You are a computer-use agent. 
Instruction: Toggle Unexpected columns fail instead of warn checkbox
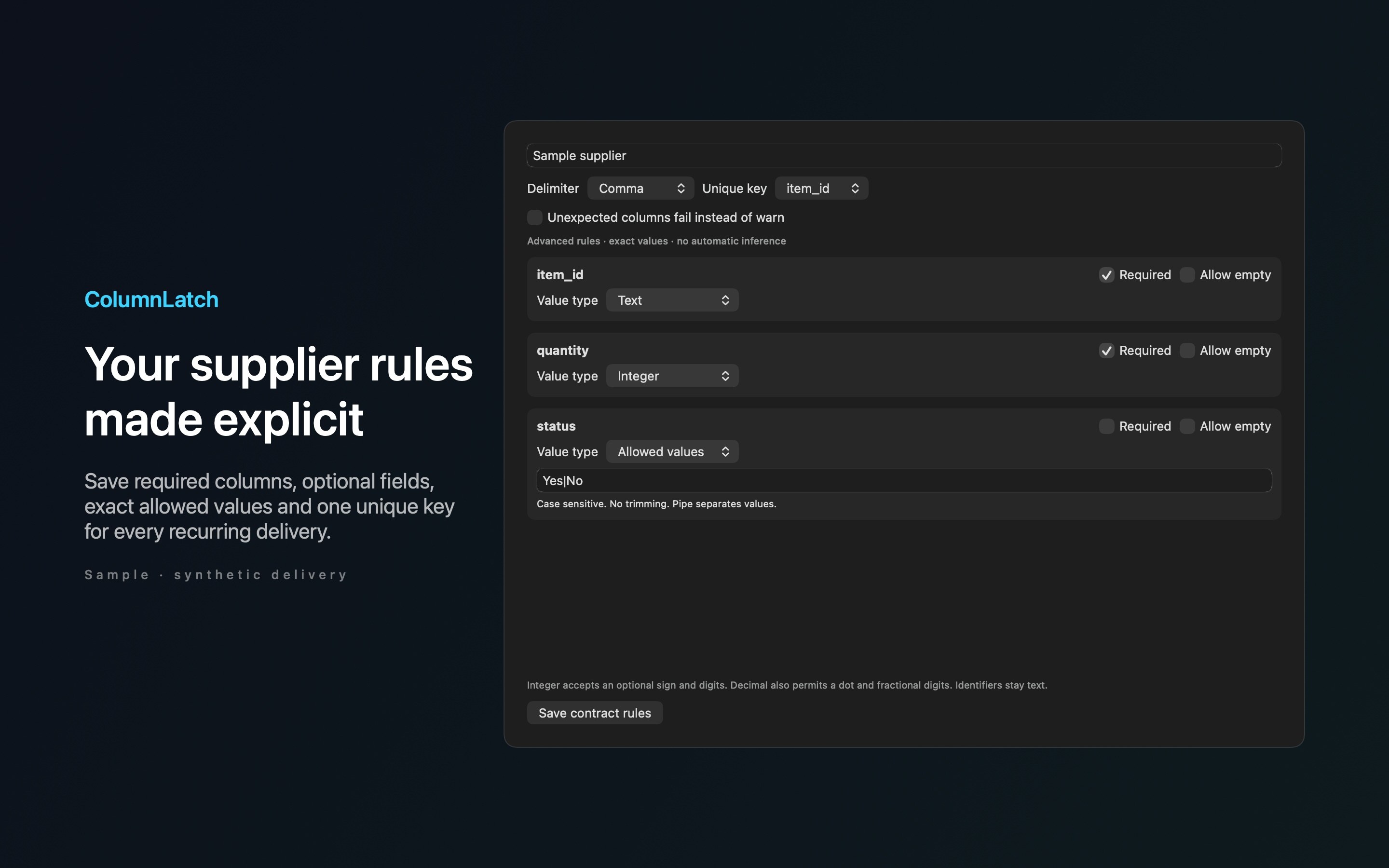pos(534,217)
